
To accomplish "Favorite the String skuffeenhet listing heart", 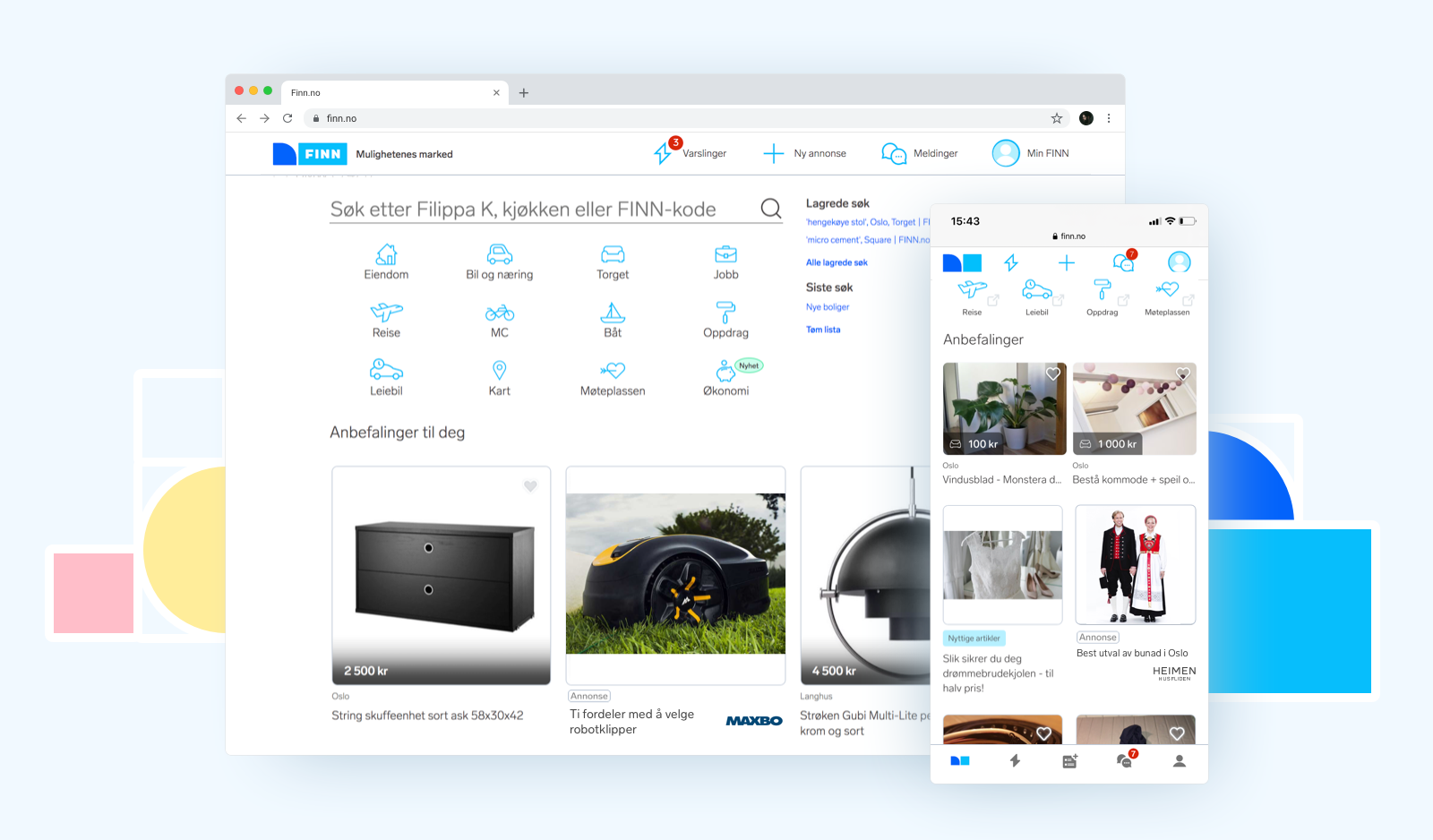I will (x=530, y=486).
